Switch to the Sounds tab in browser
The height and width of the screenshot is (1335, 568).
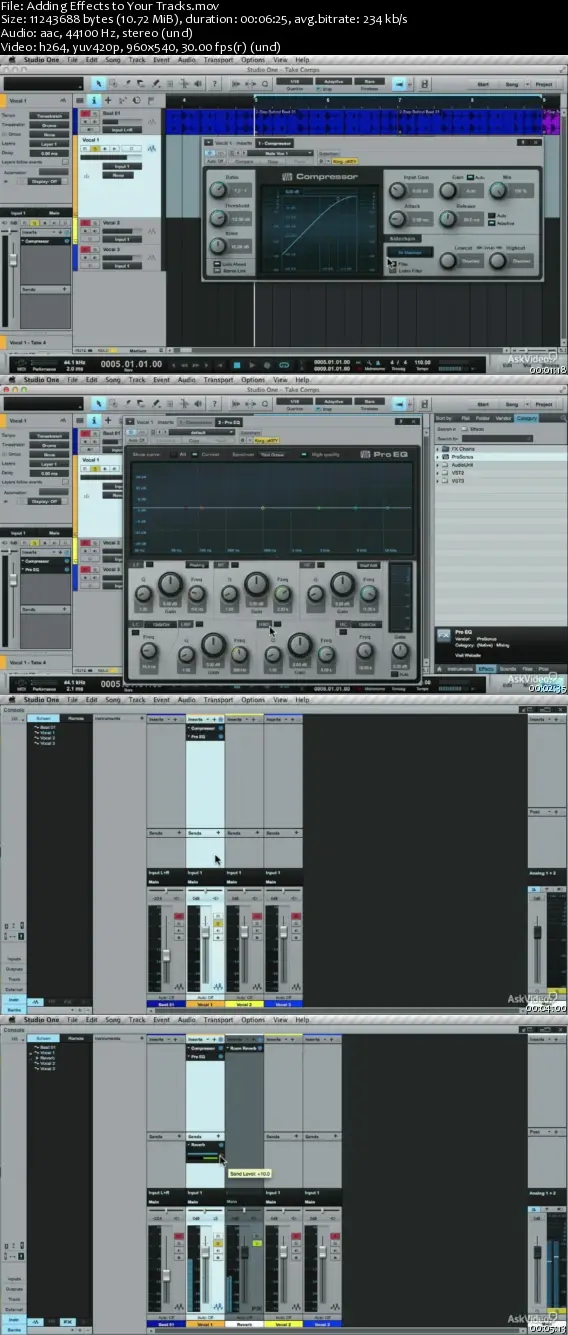click(x=507, y=668)
